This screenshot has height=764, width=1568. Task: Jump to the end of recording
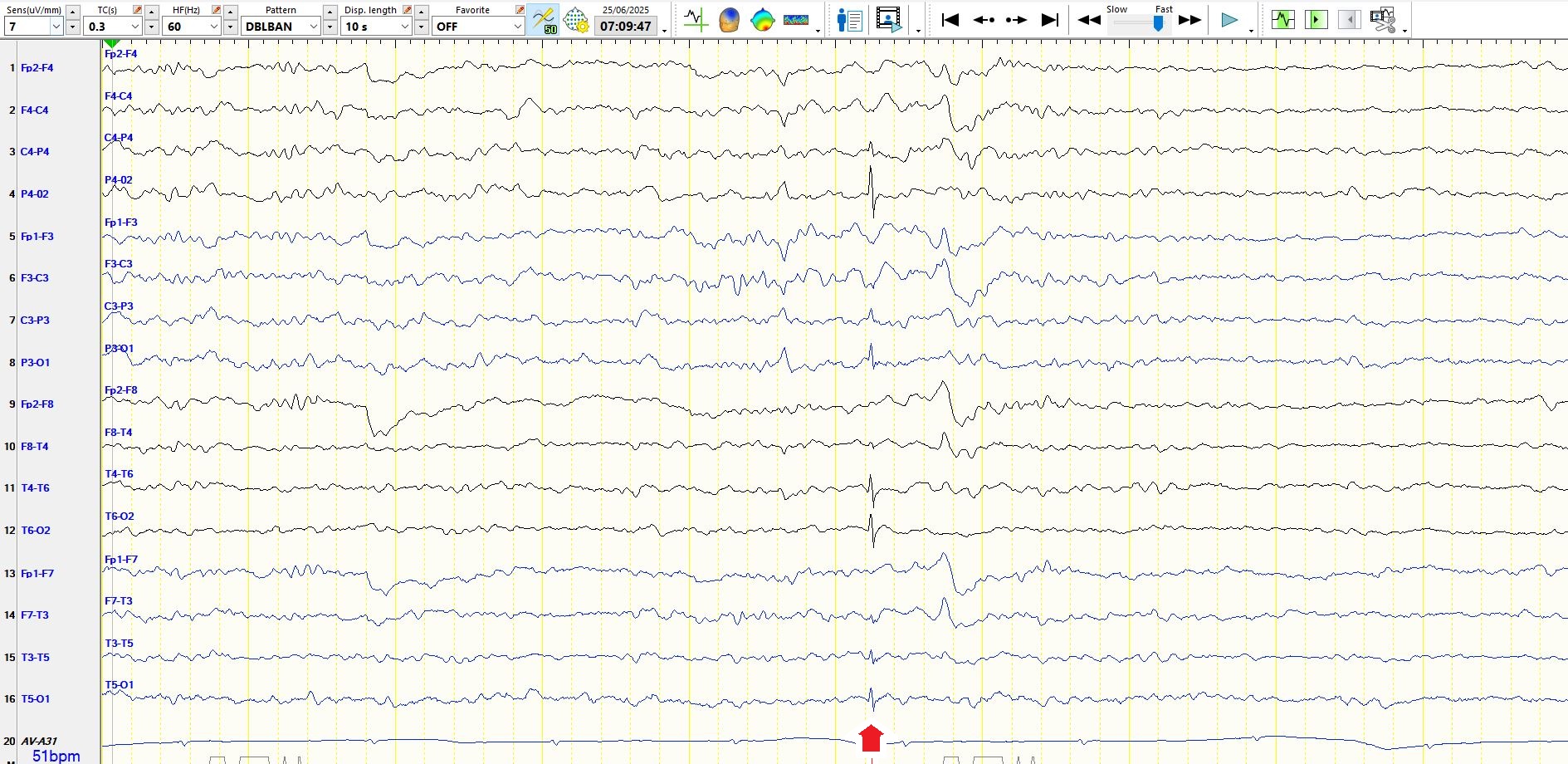(x=1050, y=19)
